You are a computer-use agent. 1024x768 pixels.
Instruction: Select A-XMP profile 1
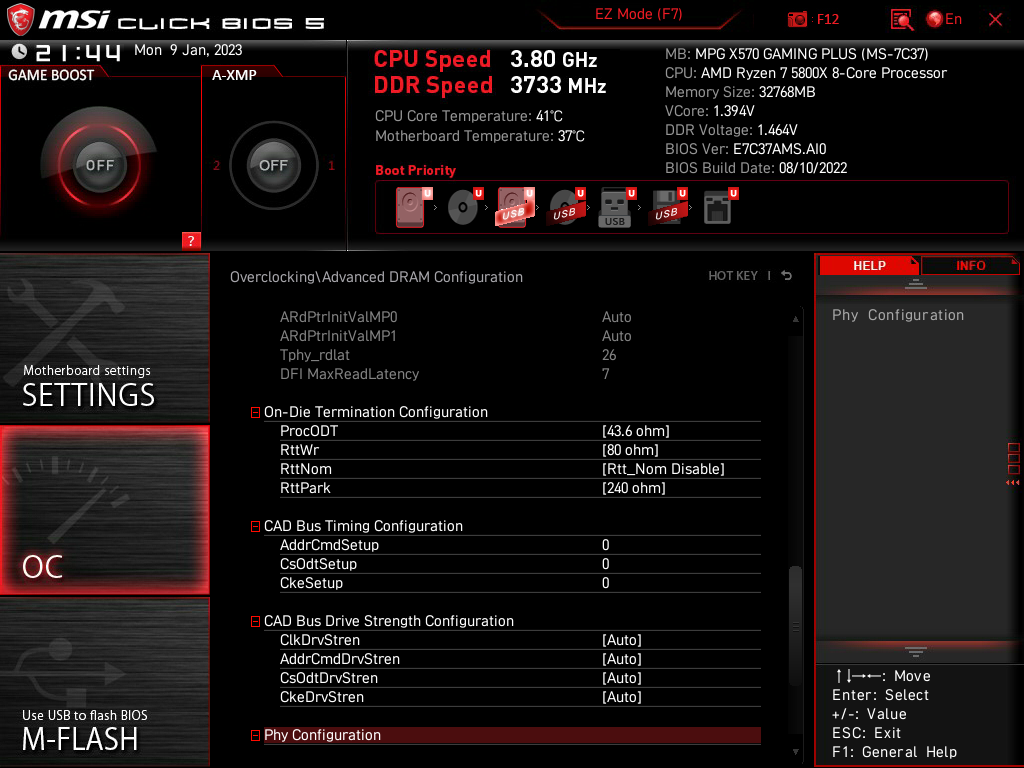331,165
